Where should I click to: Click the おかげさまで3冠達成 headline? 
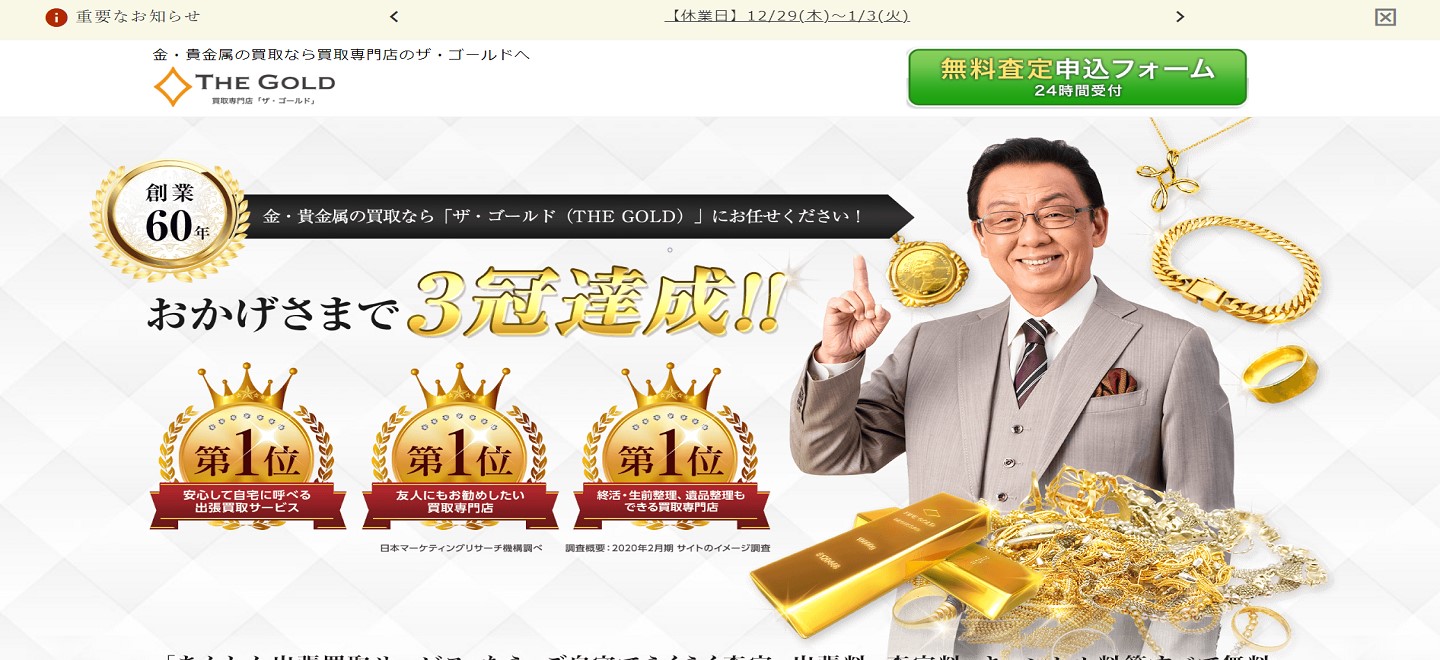[x=464, y=305]
